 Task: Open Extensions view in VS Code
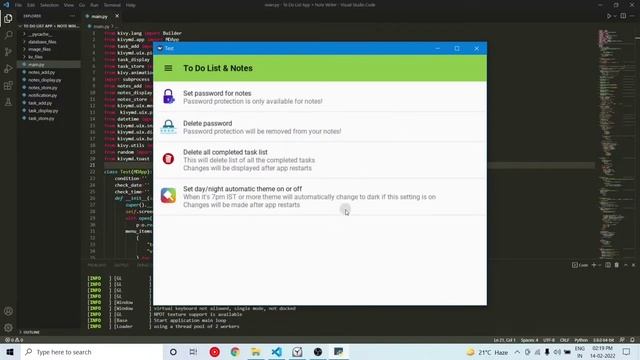click(8, 85)
